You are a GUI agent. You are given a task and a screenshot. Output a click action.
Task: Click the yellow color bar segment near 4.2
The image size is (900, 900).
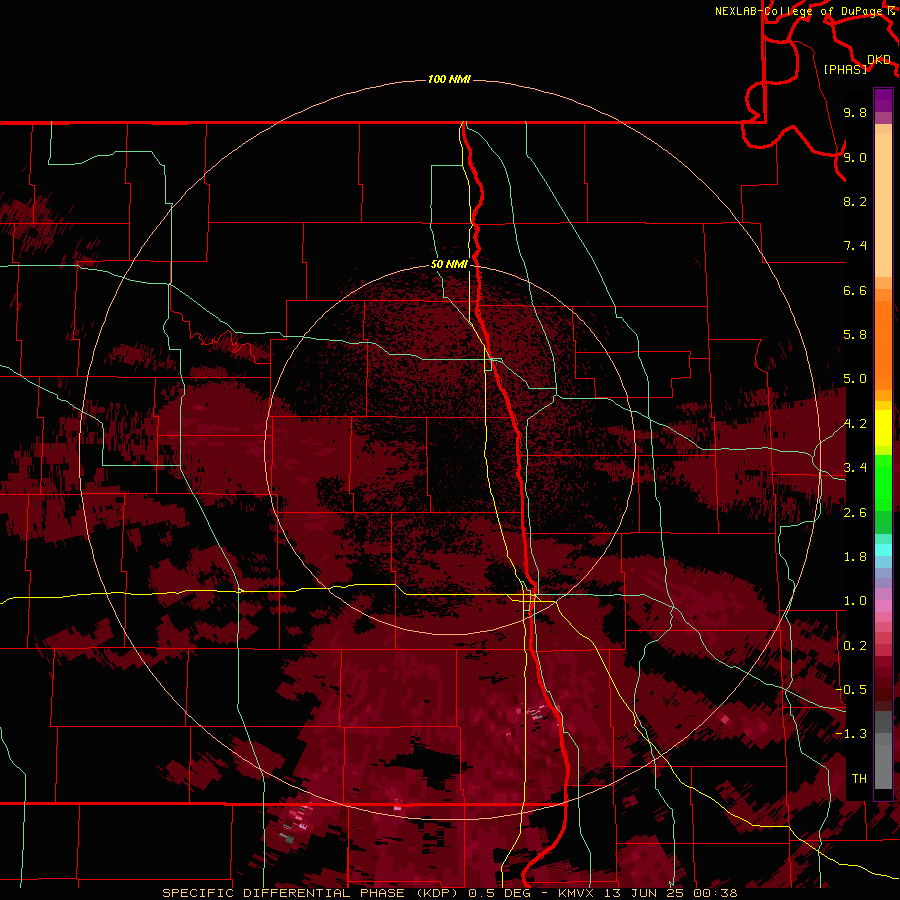883,428
